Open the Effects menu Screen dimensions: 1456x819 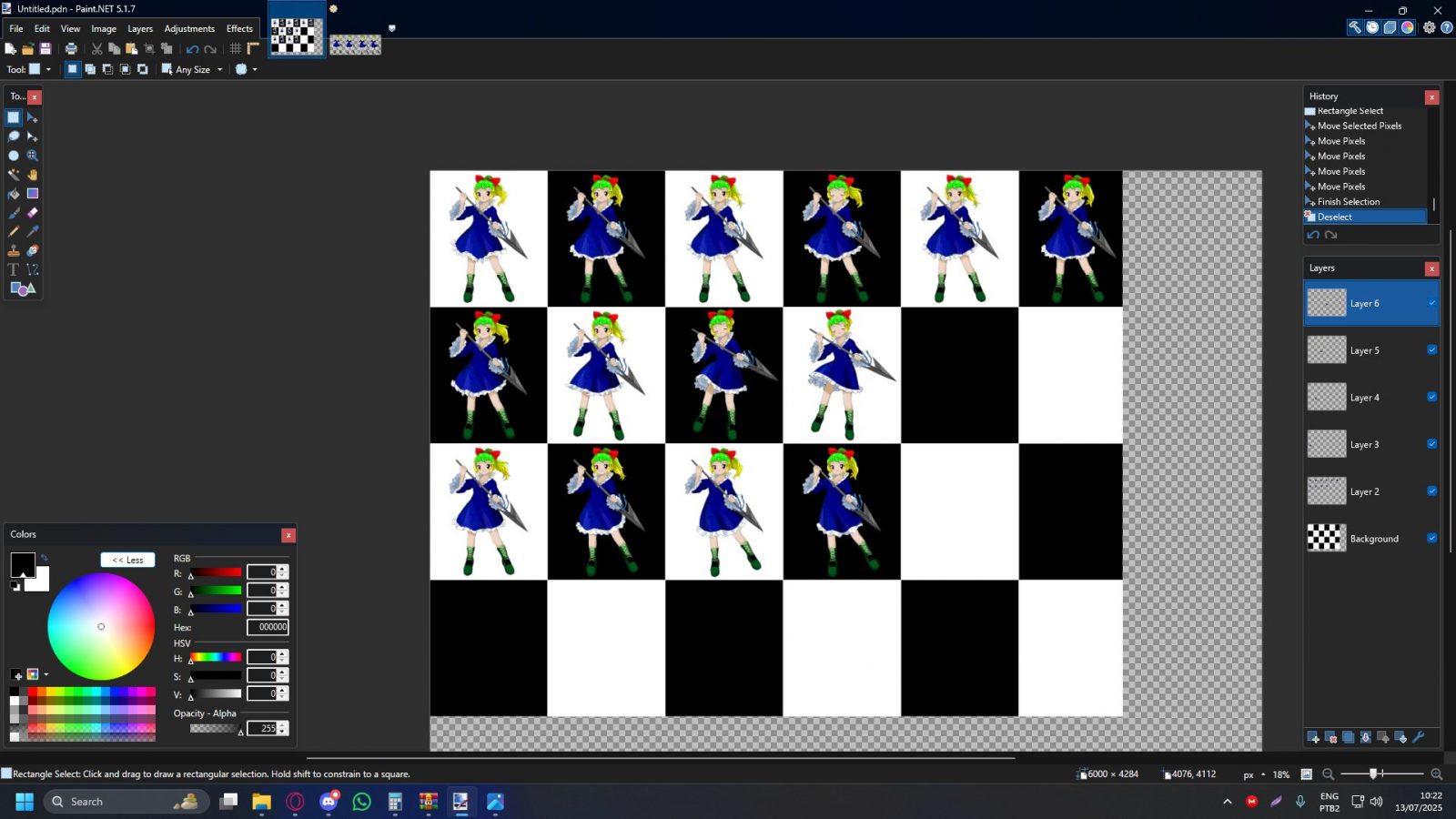tap(239, 28)
